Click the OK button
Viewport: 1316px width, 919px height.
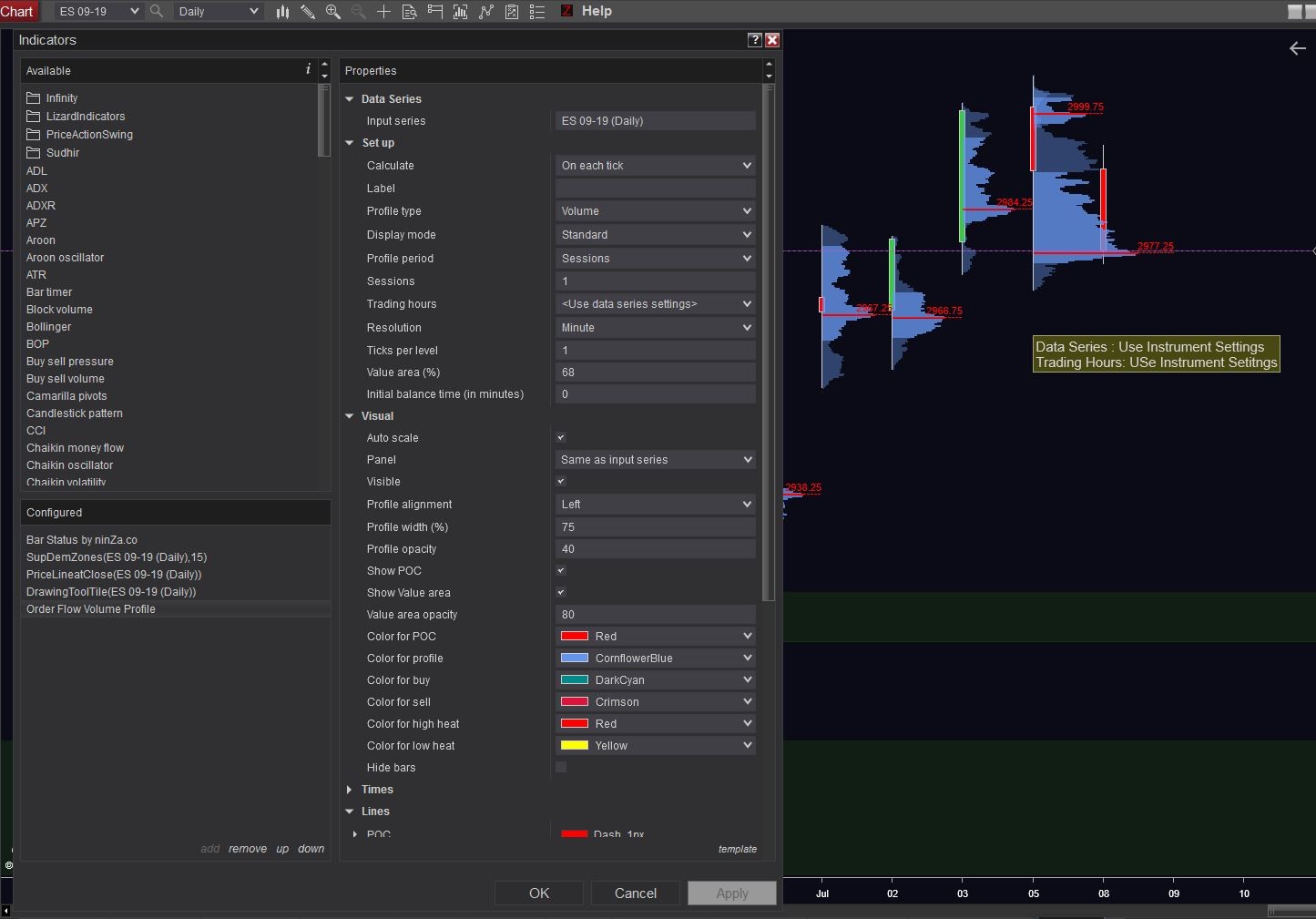[539, 893]
